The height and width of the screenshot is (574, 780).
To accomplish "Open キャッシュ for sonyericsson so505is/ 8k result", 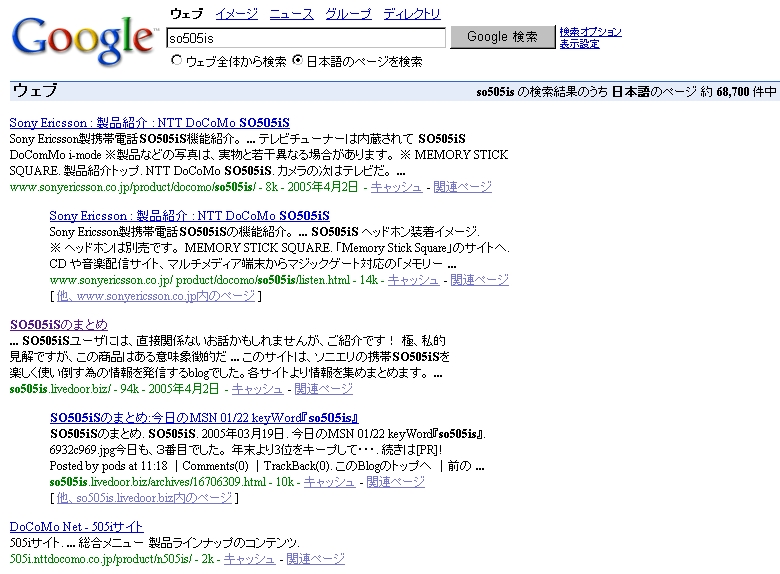I will point(396,187).
